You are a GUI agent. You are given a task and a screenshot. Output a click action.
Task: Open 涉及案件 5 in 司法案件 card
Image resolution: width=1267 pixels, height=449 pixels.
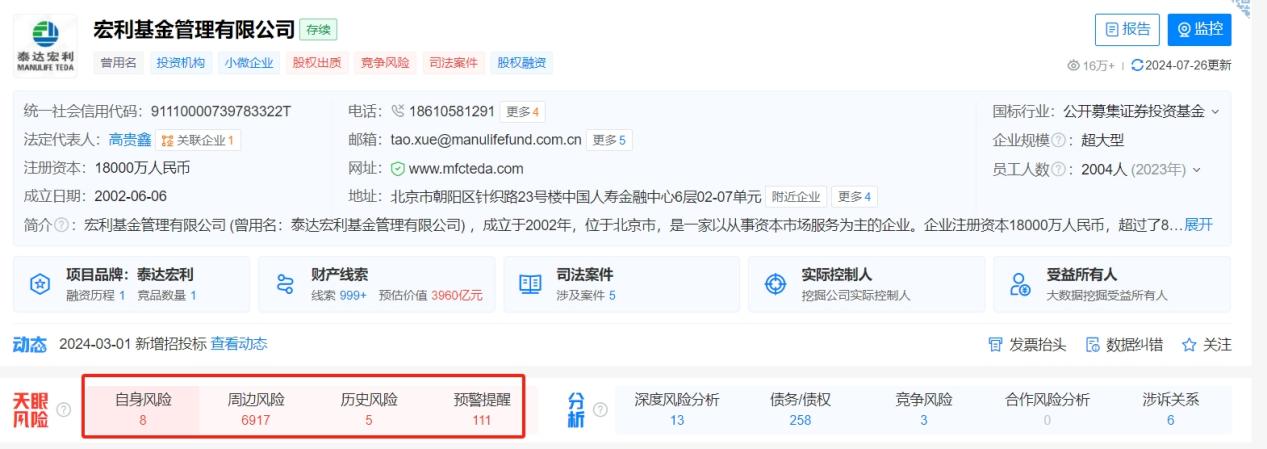586,295
